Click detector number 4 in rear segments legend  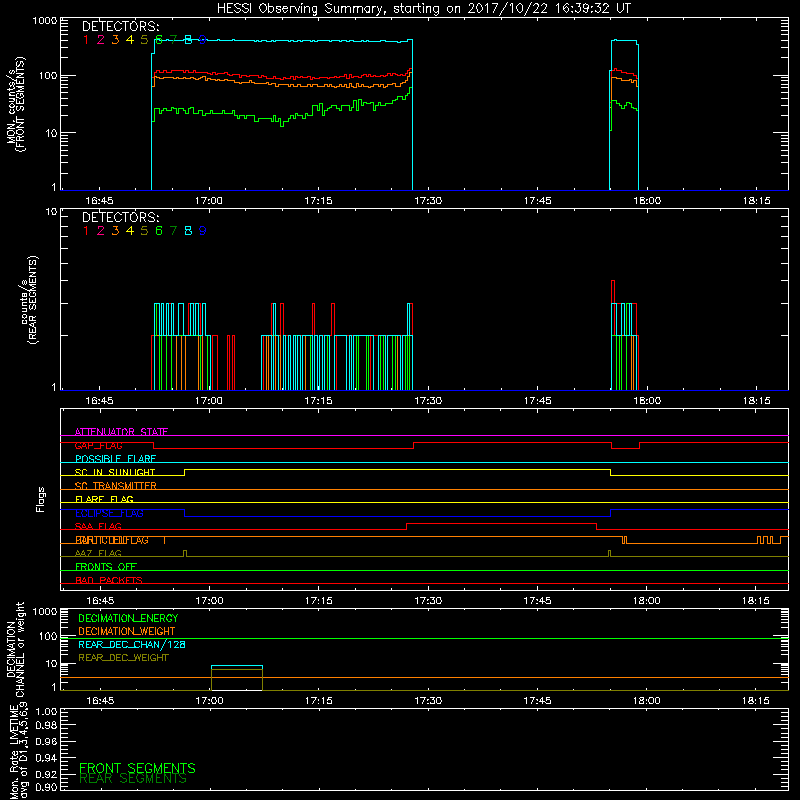tap(130, 231)
